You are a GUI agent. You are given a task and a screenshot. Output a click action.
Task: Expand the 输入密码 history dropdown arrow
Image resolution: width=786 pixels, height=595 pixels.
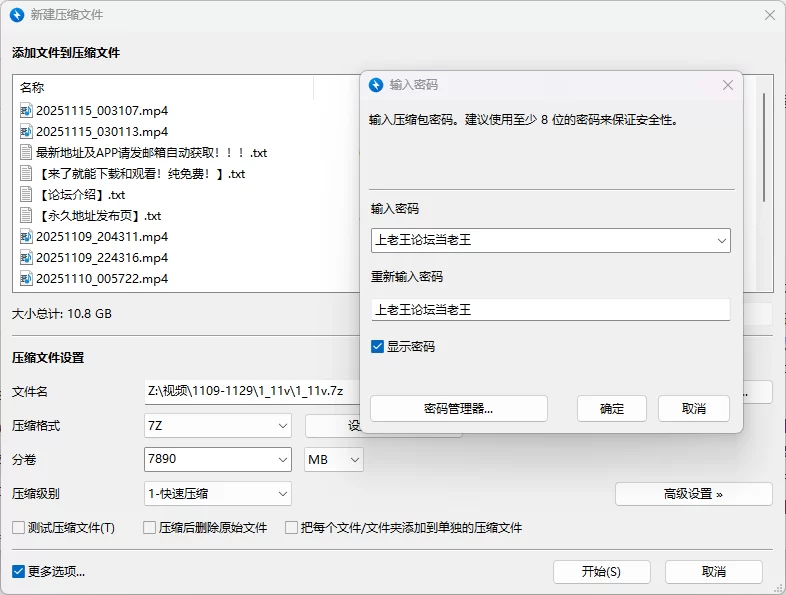[x=721, y=240]
